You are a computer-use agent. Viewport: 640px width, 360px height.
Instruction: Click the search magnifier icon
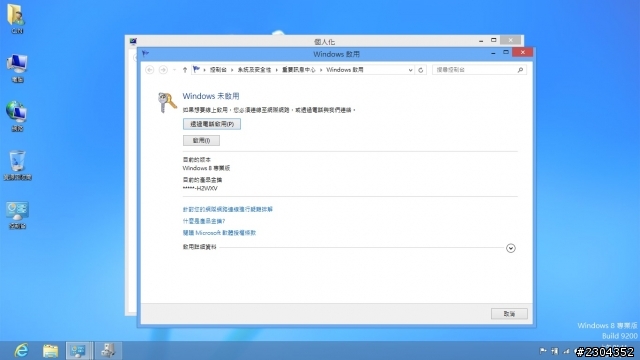(520, 70)
